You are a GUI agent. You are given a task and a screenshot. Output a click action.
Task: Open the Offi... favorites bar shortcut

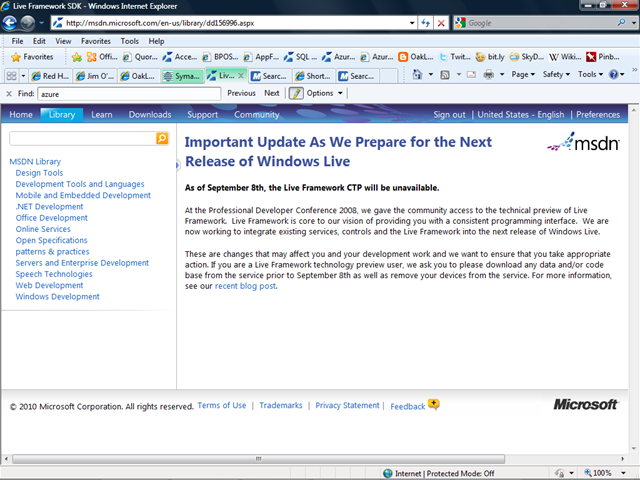click(x=102, y=57)
